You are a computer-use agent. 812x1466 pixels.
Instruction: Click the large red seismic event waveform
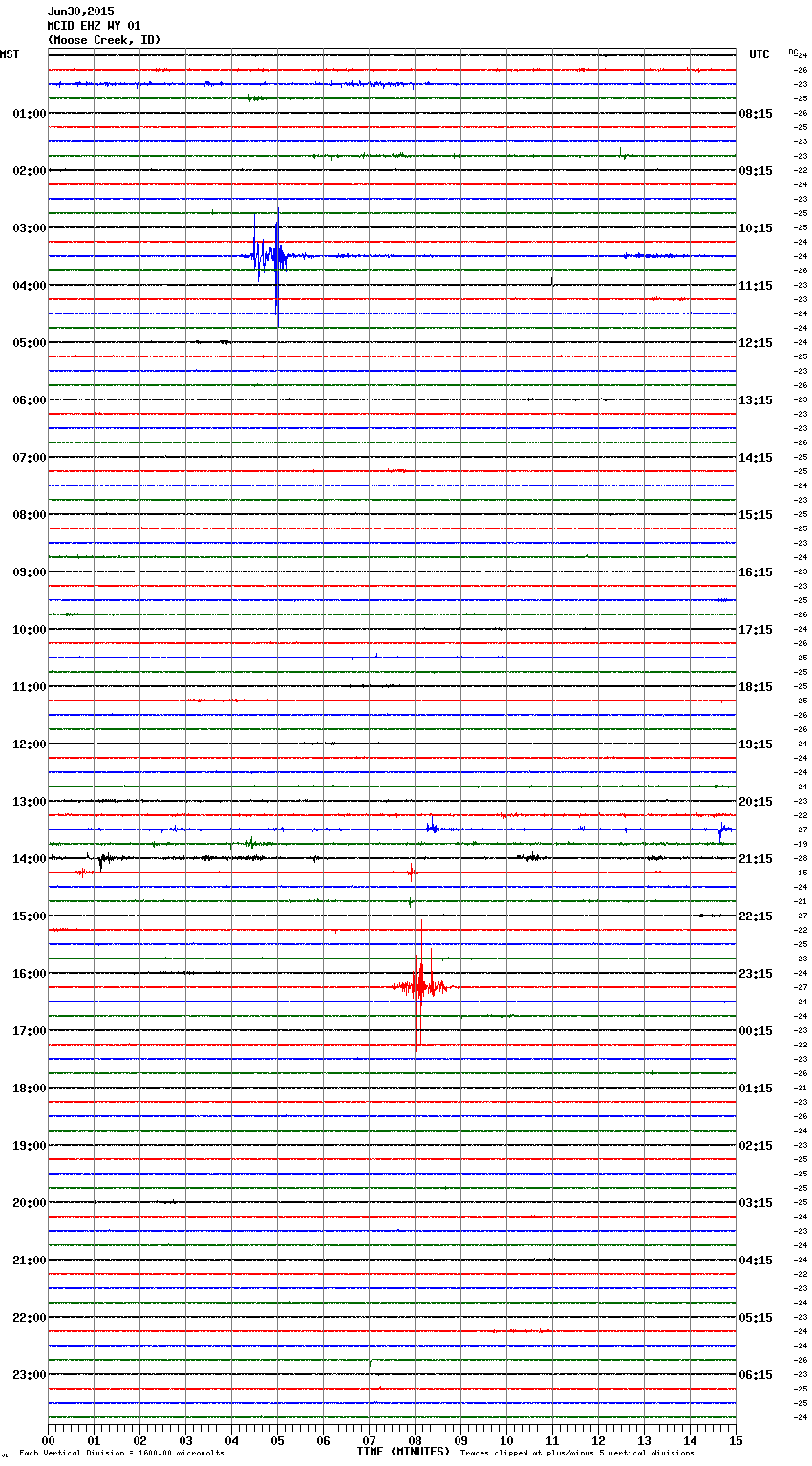pos(420,986)
